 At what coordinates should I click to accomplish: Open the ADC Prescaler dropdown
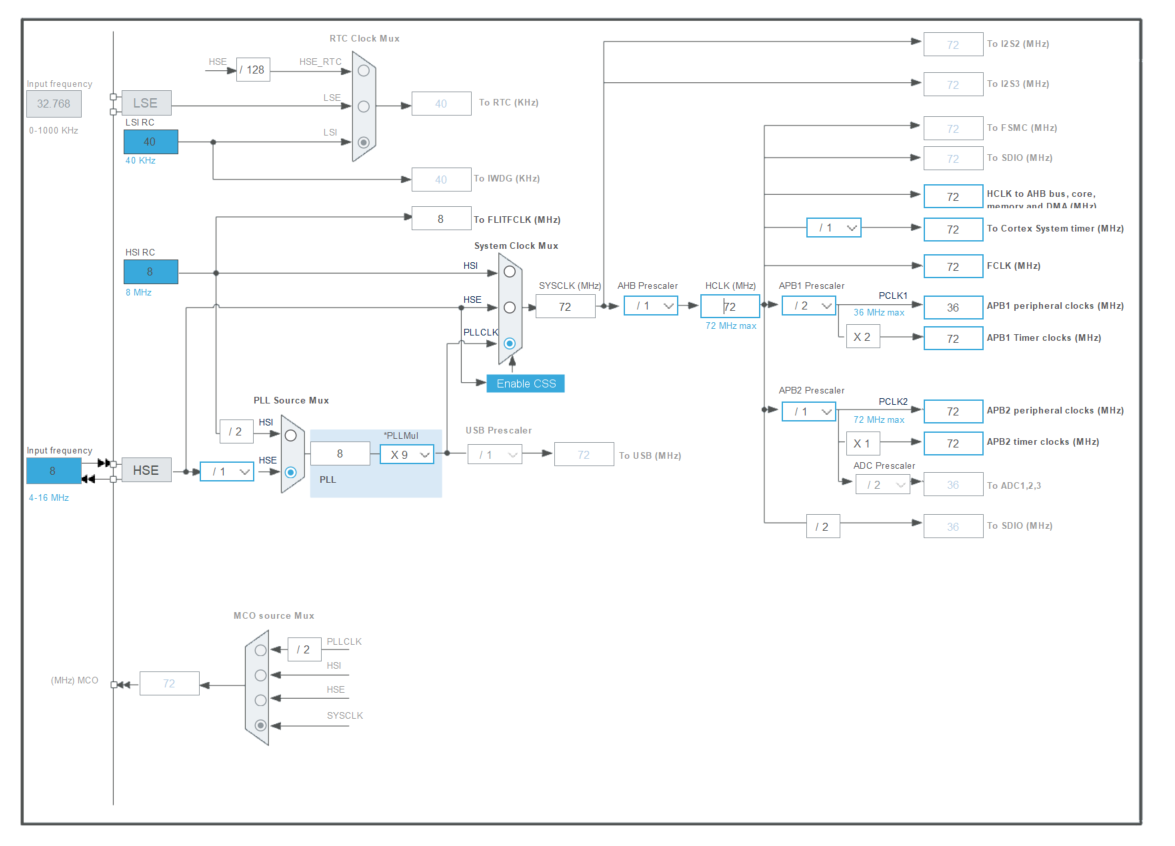point(883,485)
